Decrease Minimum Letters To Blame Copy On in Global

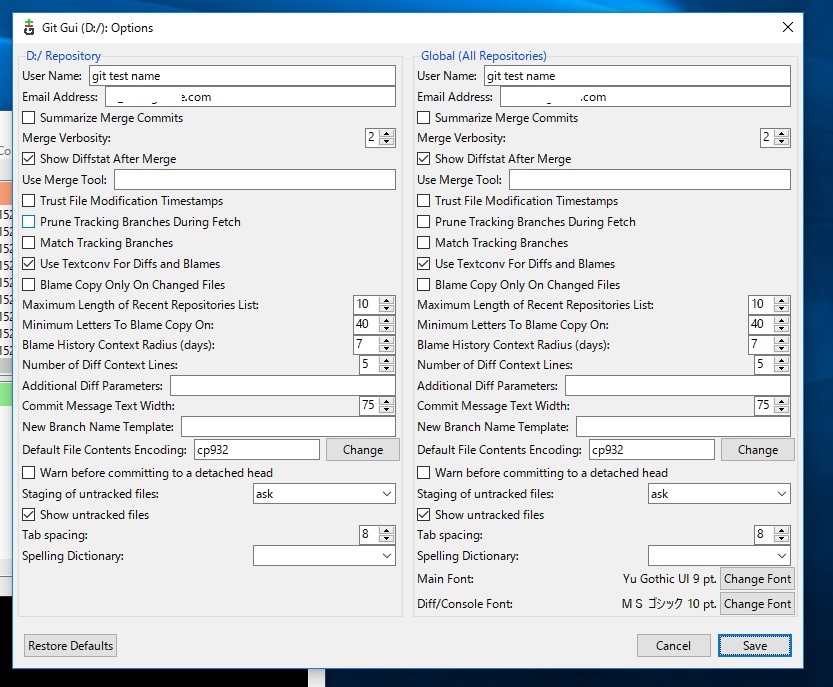coord(781,328)
